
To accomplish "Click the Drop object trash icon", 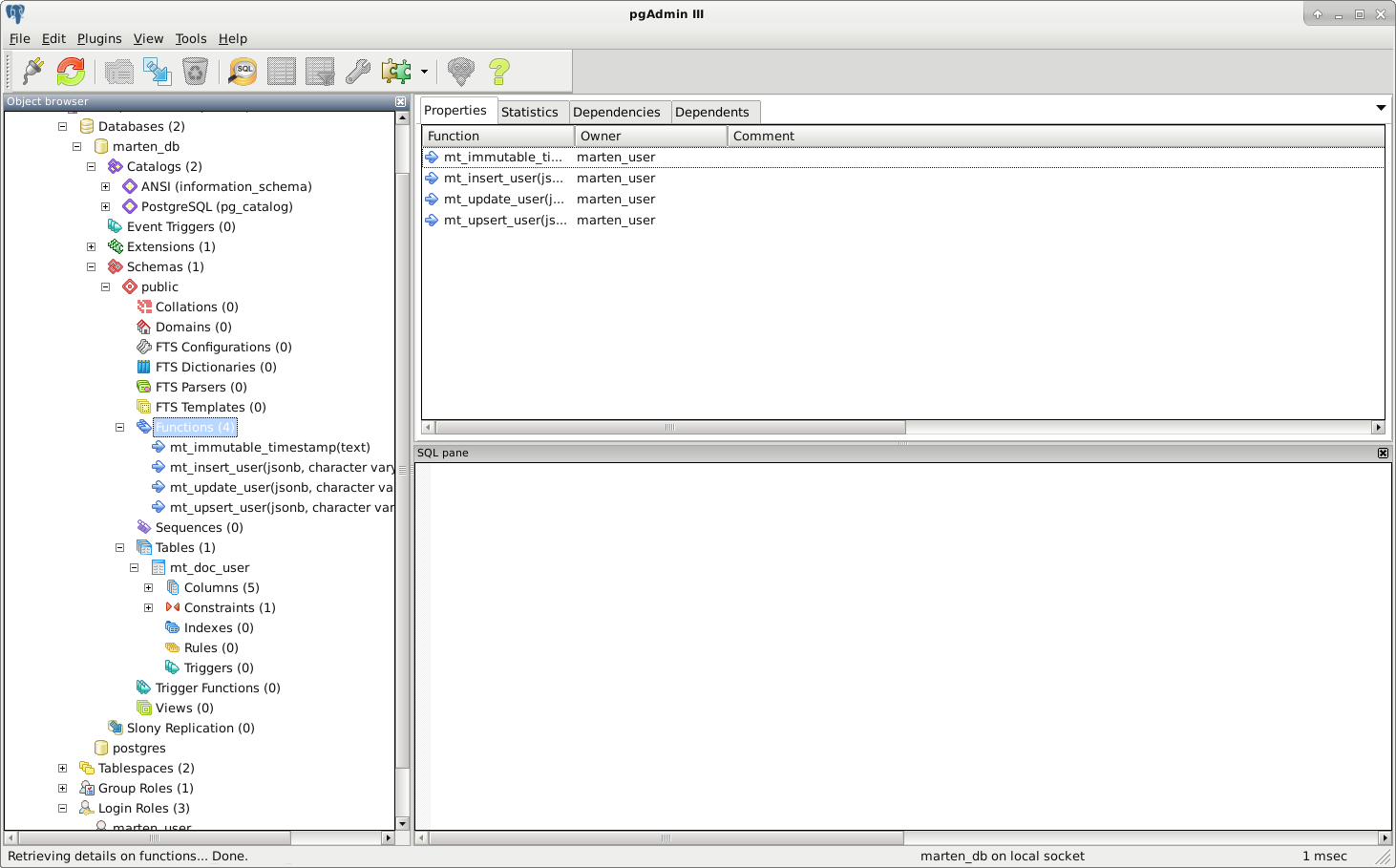I will tap(195, 71).
